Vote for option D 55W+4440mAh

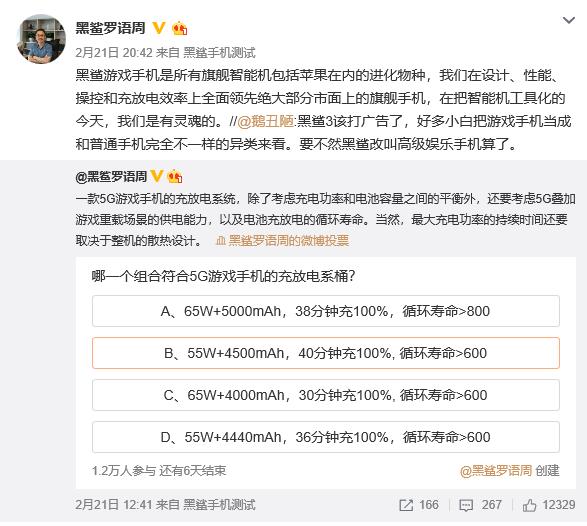pos(326,437)
